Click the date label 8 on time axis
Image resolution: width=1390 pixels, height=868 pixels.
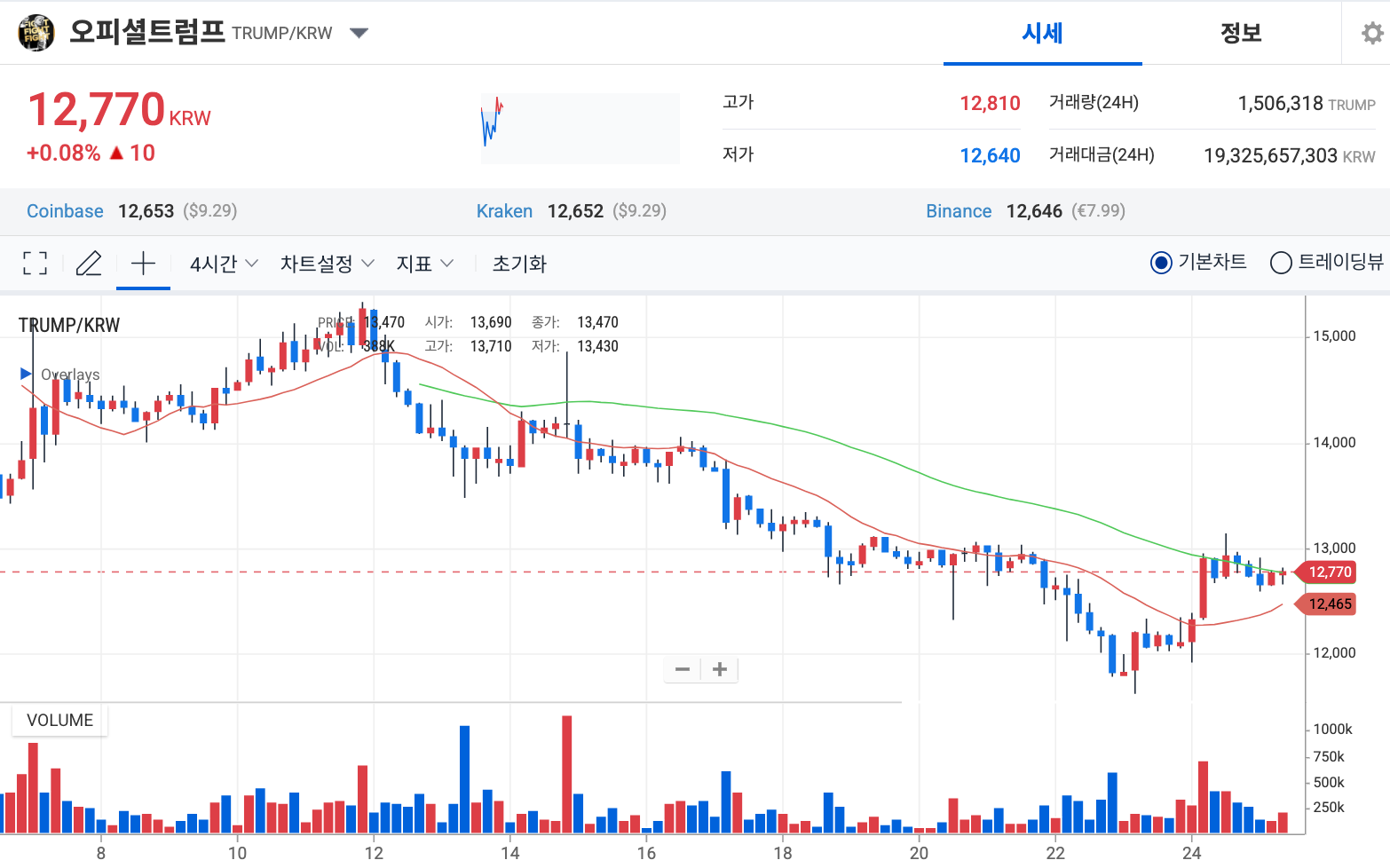[x=101, y=853]
